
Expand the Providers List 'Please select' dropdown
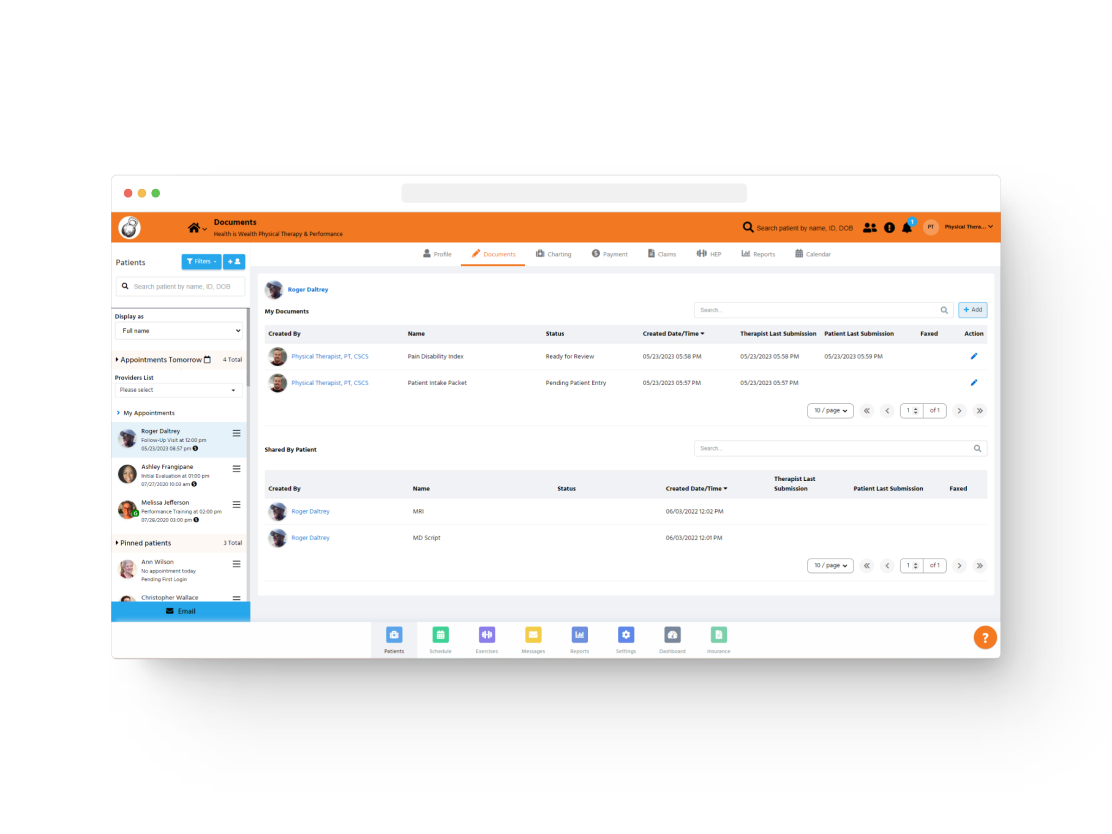point(180,389)
